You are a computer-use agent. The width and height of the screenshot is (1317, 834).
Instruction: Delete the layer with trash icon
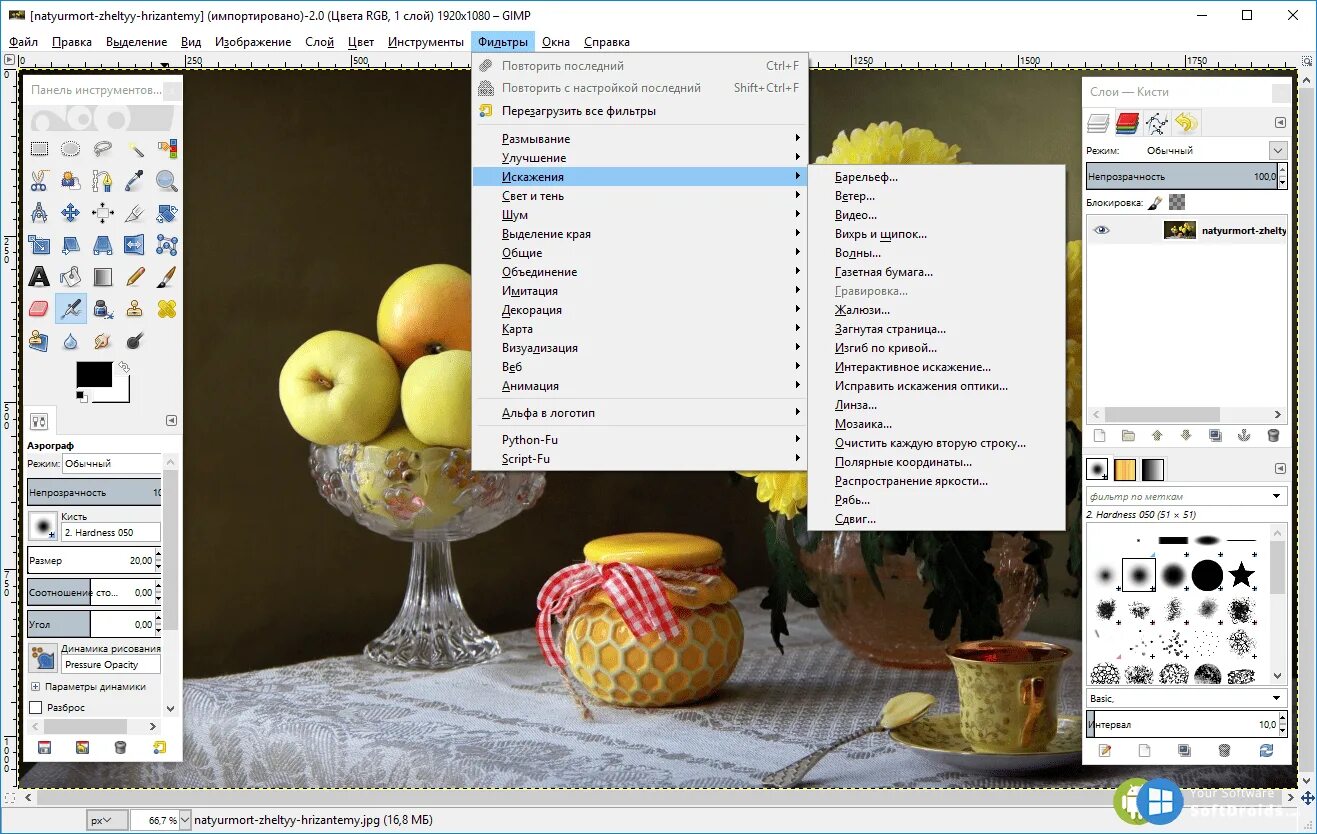[1273, 435]
